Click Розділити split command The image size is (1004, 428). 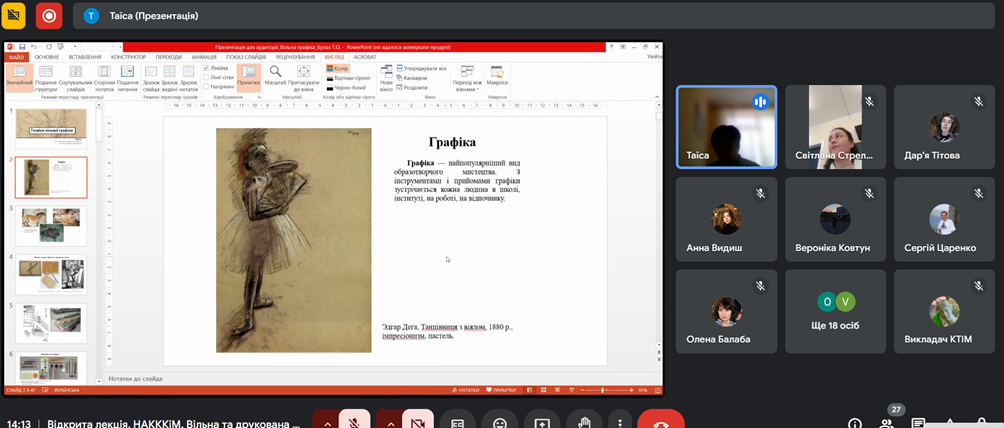(x=412, y=88)
